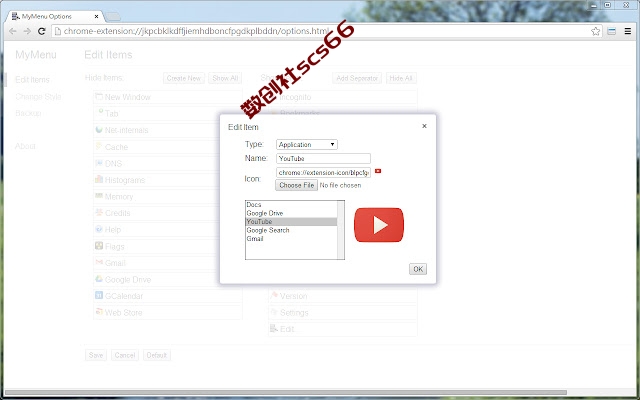Click the Flags item icon
Image resolution: width=640 pixels, height=400 pixels.
99,246
